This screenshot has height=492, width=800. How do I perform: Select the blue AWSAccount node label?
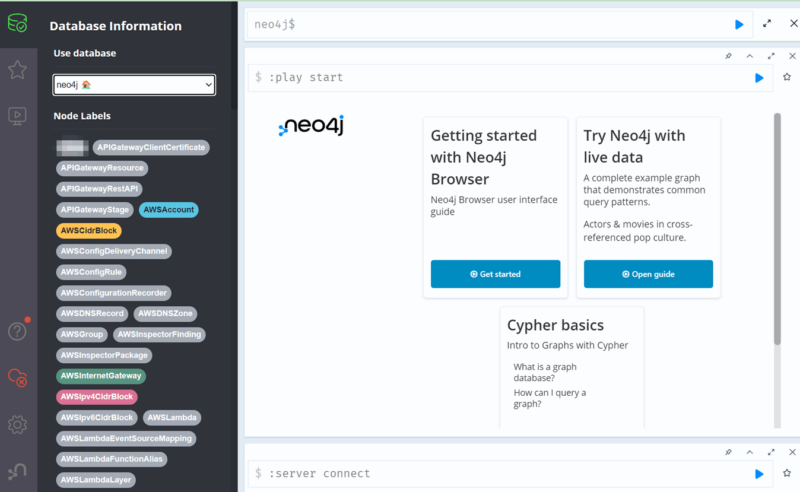(168, 210)
